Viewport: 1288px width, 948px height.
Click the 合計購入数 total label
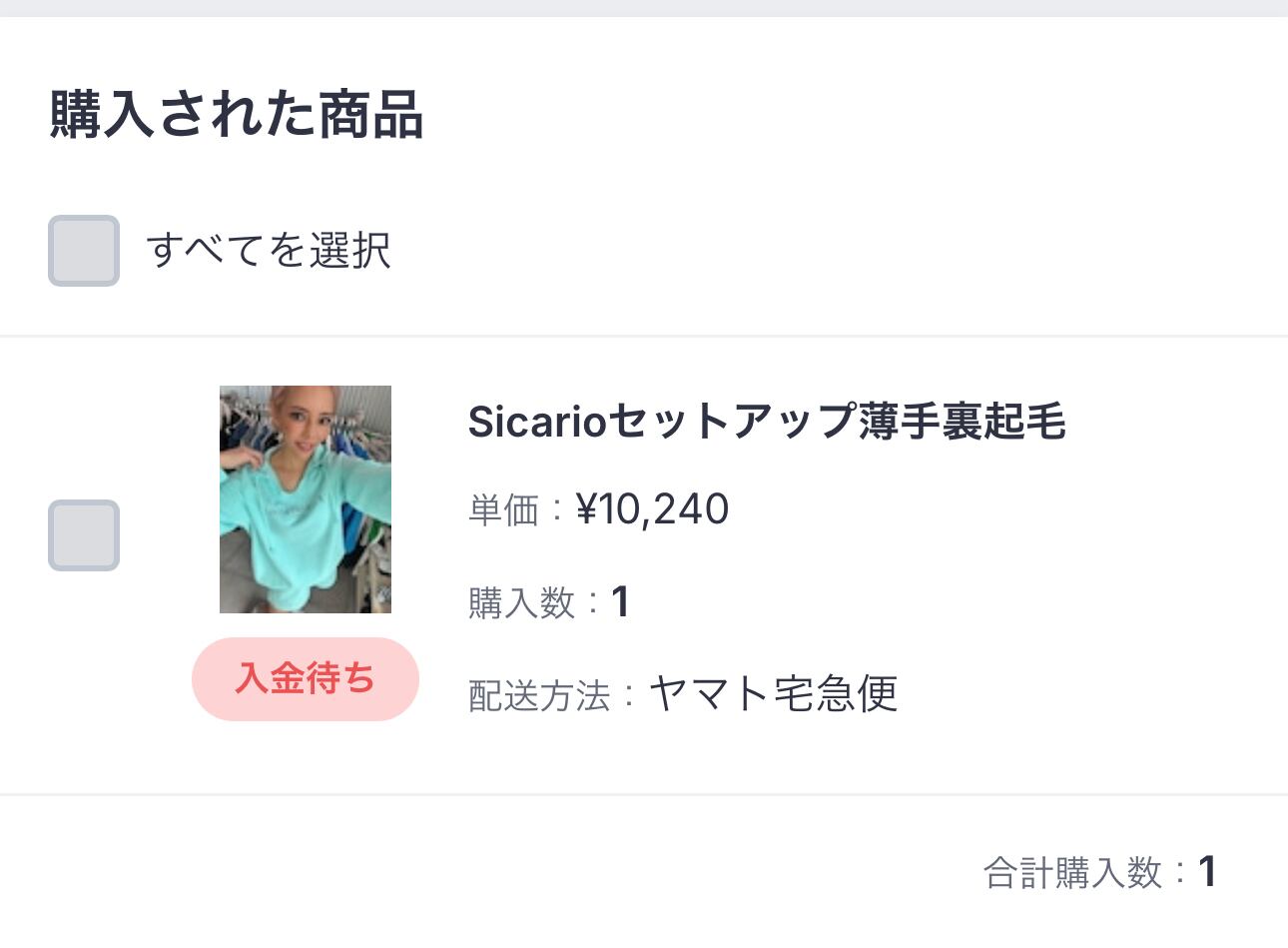pos(1073,873)
